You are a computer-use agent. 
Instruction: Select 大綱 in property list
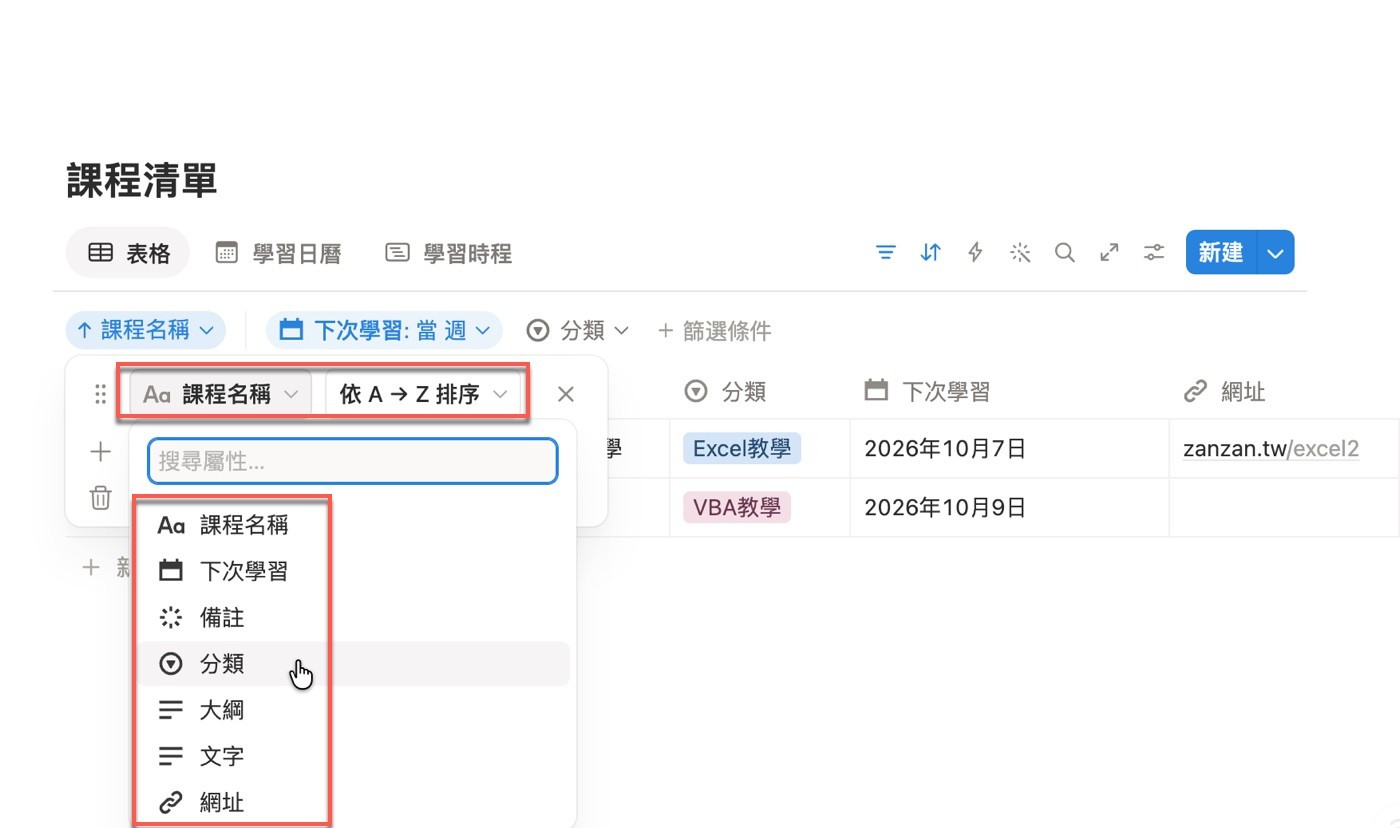click(x=353, y=709)
